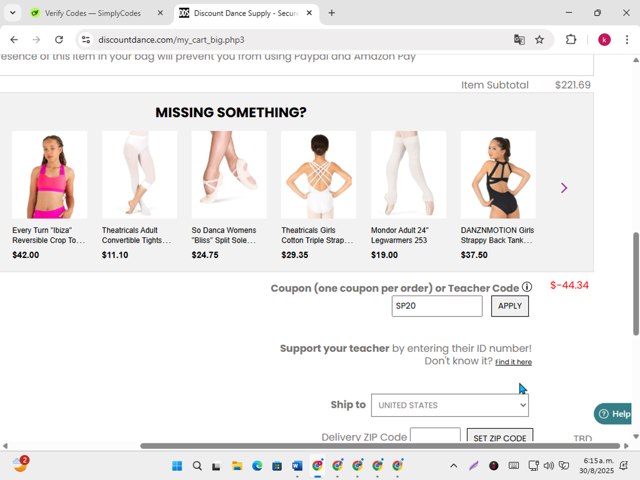Open the Help chat widget
The height and width of the screenshot is (480, 640).
click(613, 414)
